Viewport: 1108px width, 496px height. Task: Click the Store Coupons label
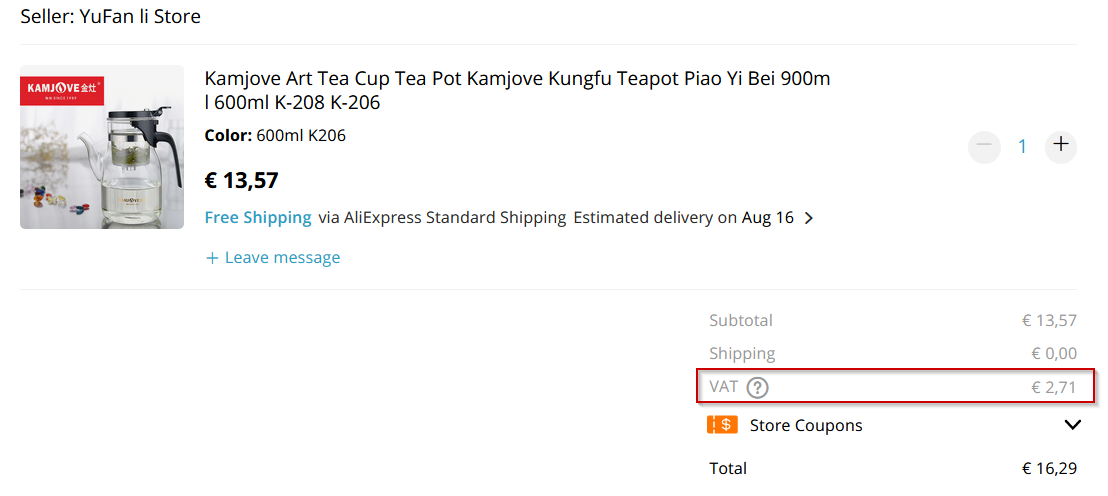(806, 425)
